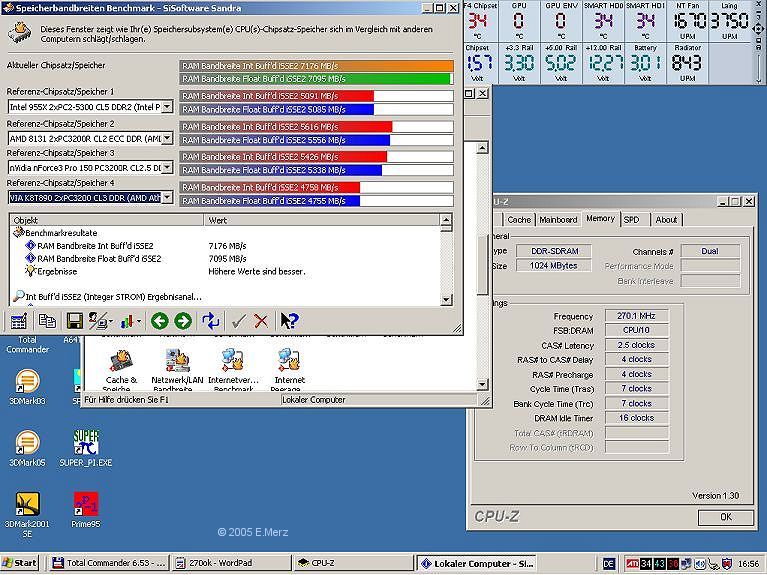Switch to the SPD tab in CPU-Z
The image size is (767, 575).
pos(632,220)
